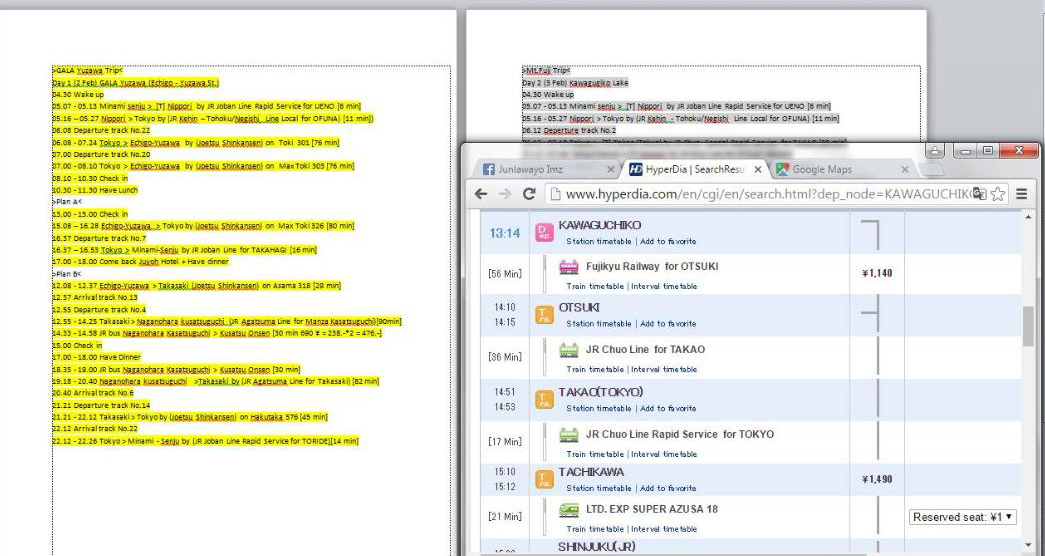Add KAWAGUCHIKO to favorite
This screenshot has width=1045, height=556.
click(x=668, y=241)
